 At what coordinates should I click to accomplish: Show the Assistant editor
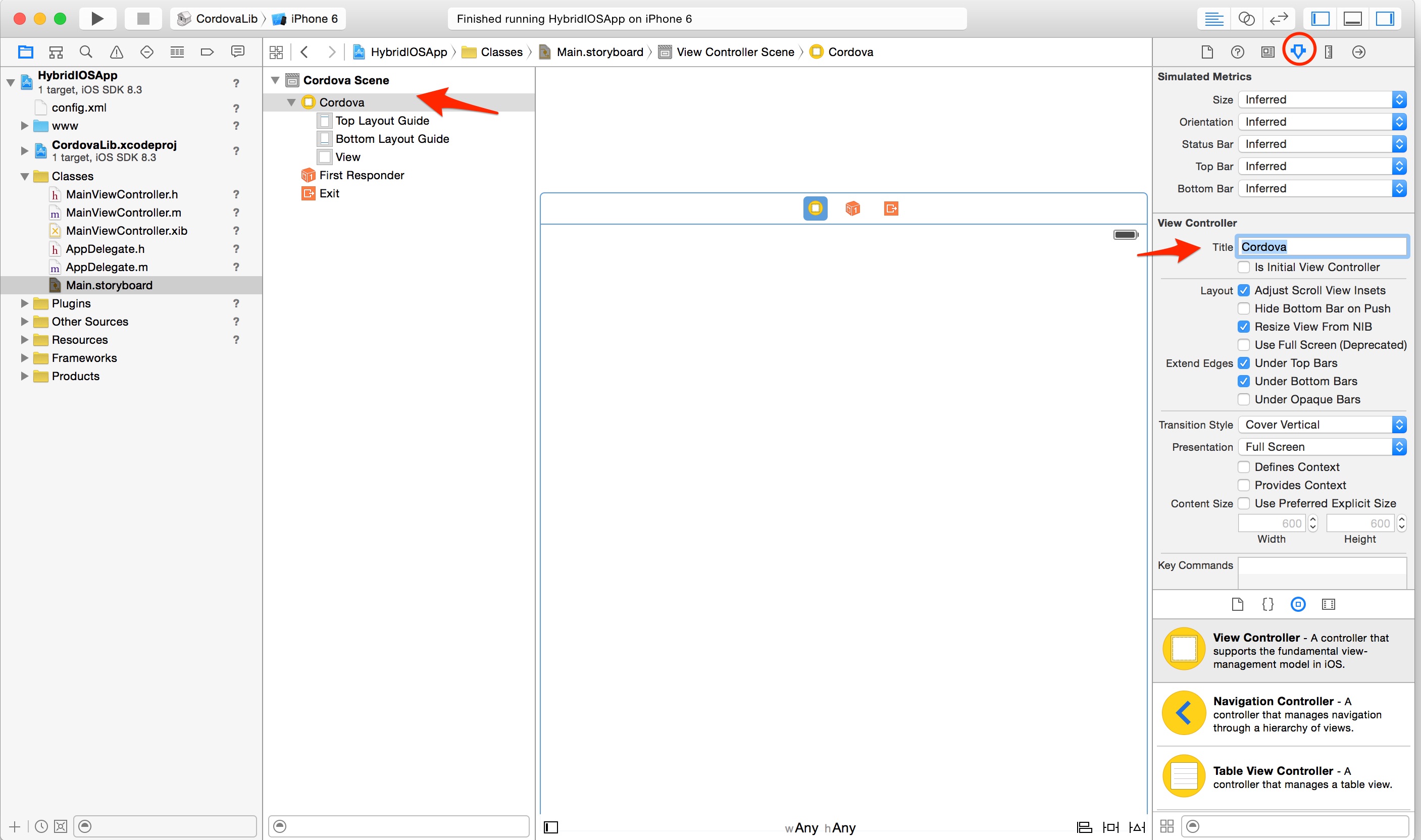[1247, 19]
